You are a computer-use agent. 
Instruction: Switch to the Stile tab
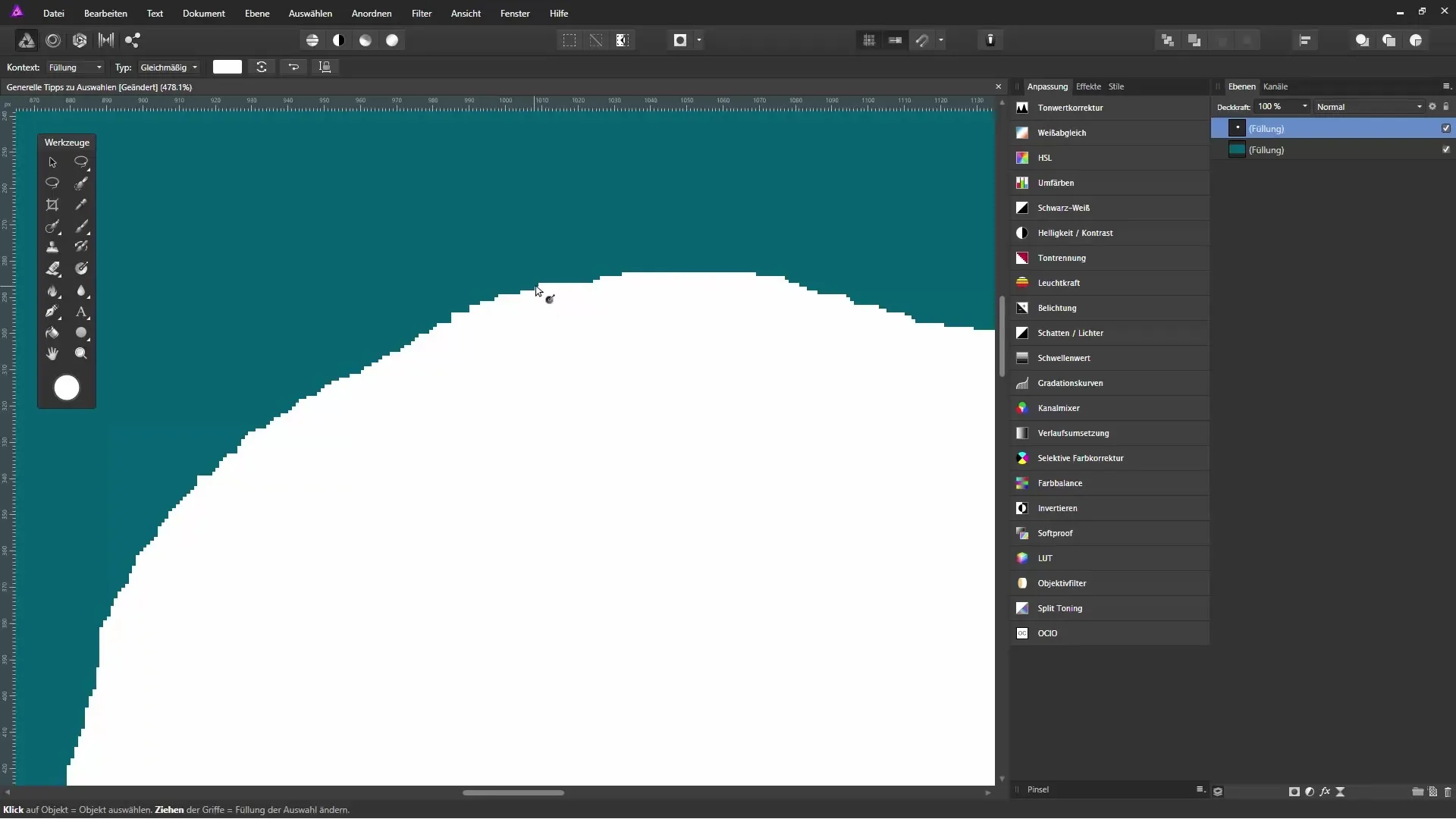[x=1116, y=86]
